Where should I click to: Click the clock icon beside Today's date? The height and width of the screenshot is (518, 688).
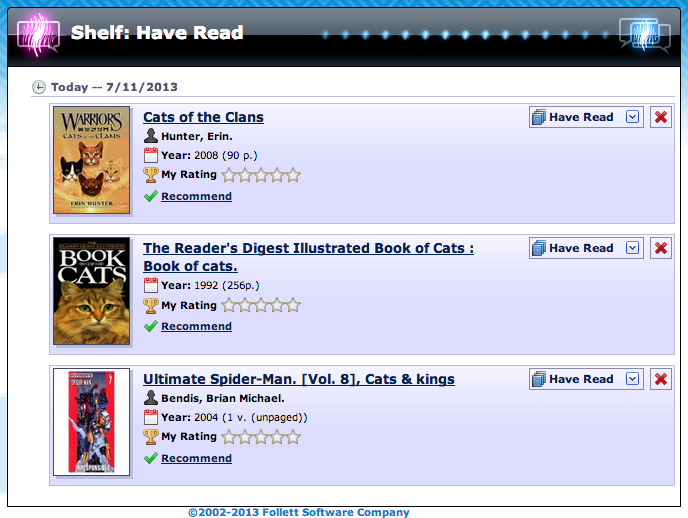coord(39,87)
